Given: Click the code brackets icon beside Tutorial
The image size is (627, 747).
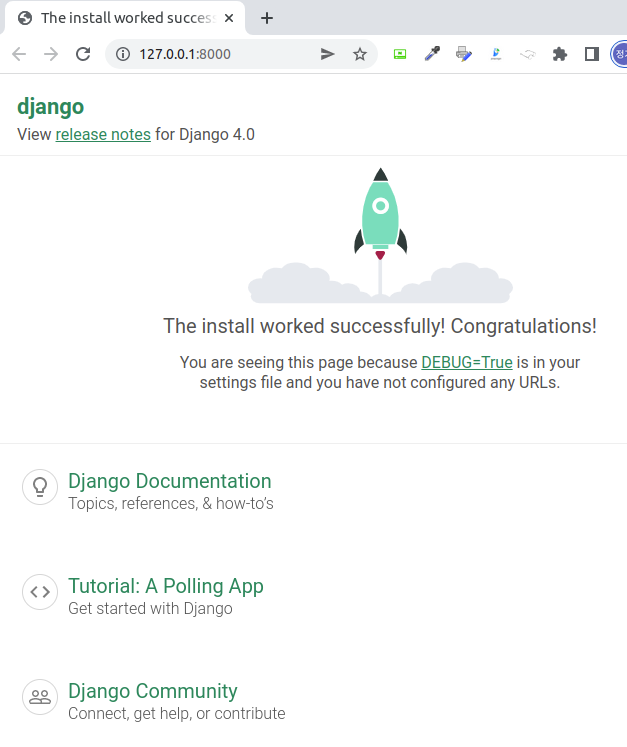Looking at the screenshot, I should coord(40,592).
